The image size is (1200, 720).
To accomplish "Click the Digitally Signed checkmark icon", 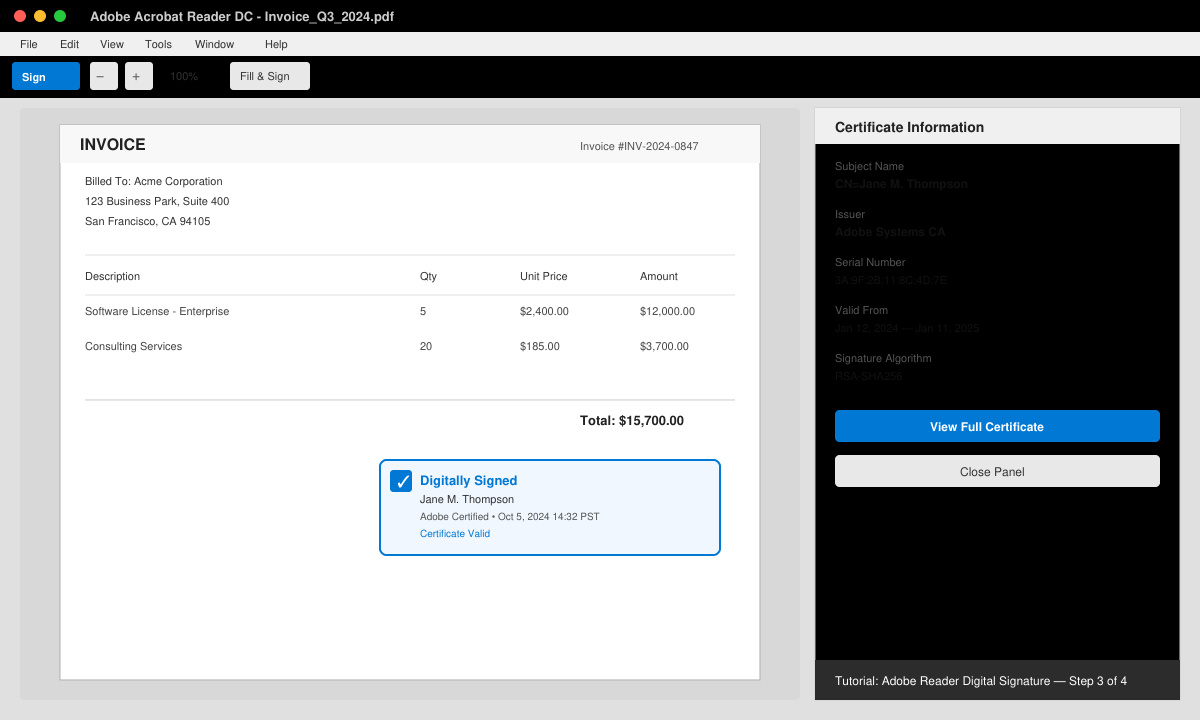I will (x=401, y=481).
